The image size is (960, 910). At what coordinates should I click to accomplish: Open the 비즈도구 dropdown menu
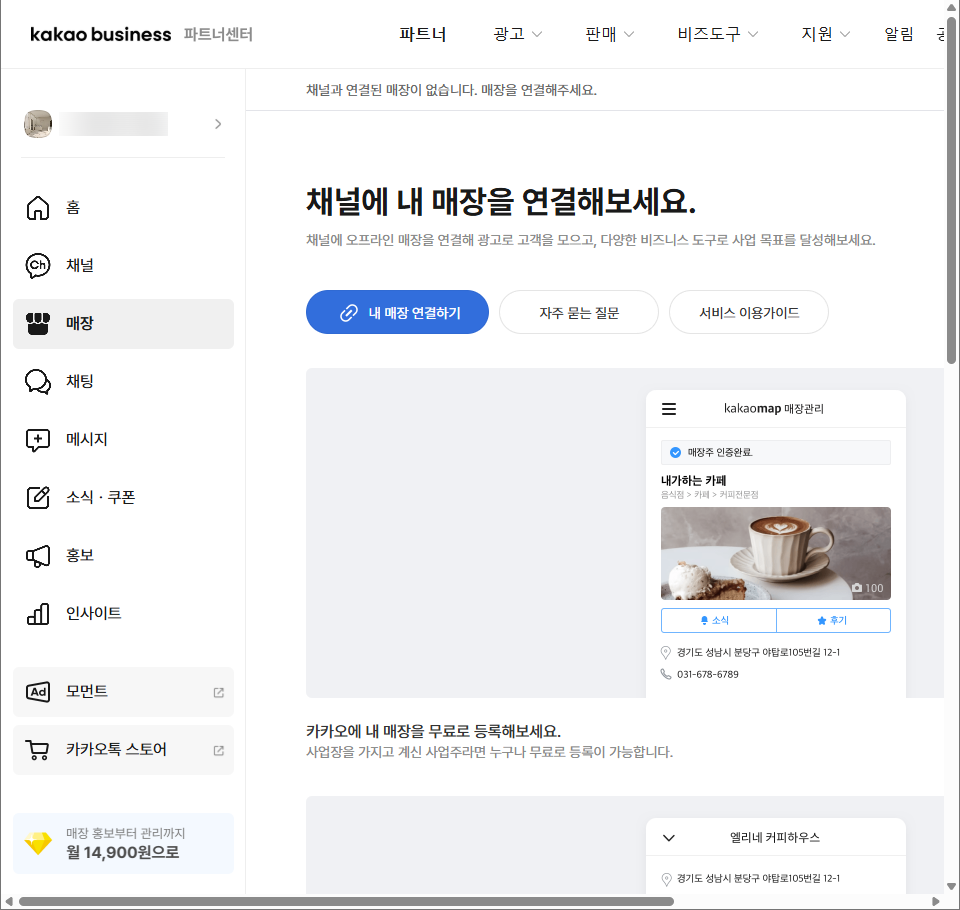718,34
